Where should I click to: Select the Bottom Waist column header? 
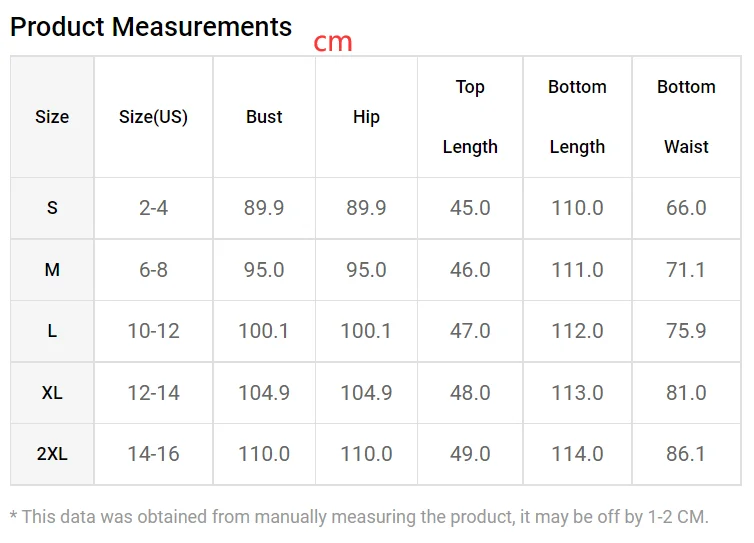(x=686, y=117)
